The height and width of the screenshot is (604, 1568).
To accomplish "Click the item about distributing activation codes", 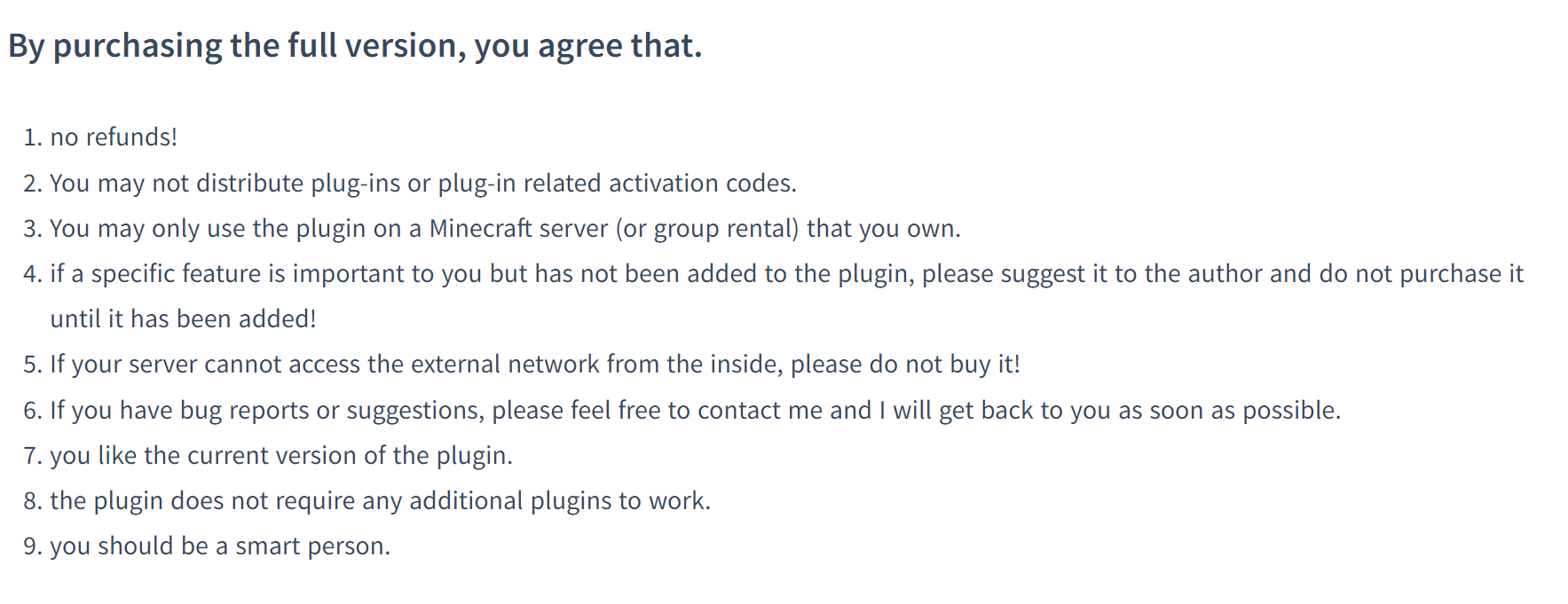I will click(x=423, y=184).
